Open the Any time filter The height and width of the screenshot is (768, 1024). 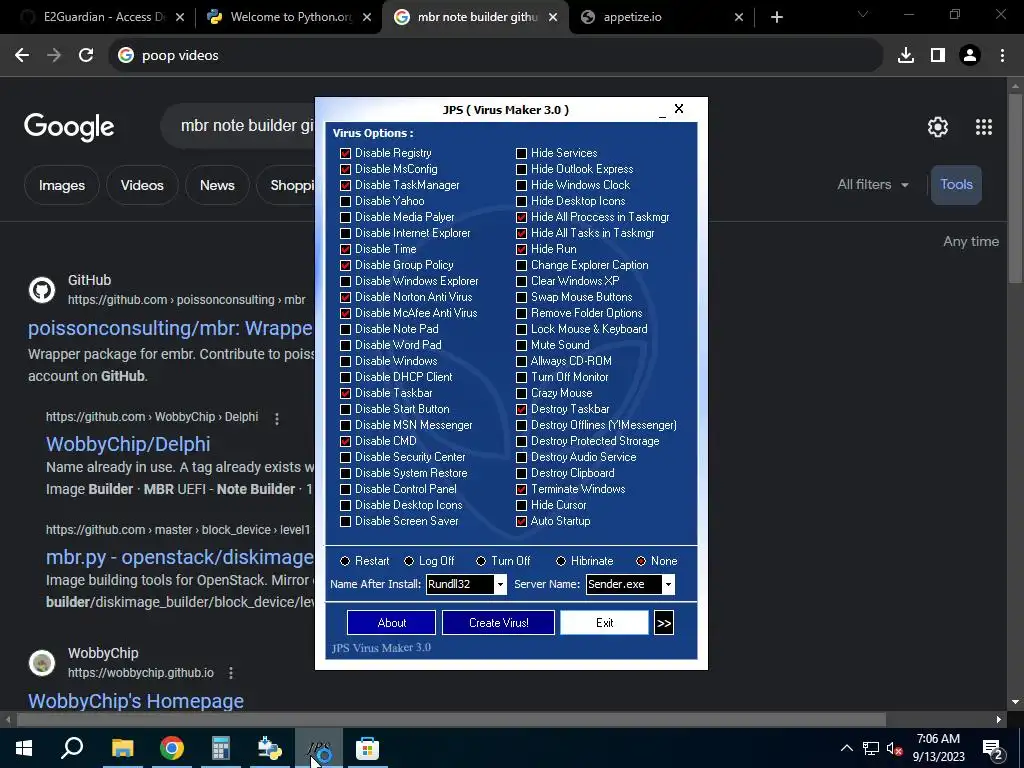[970, 242]
